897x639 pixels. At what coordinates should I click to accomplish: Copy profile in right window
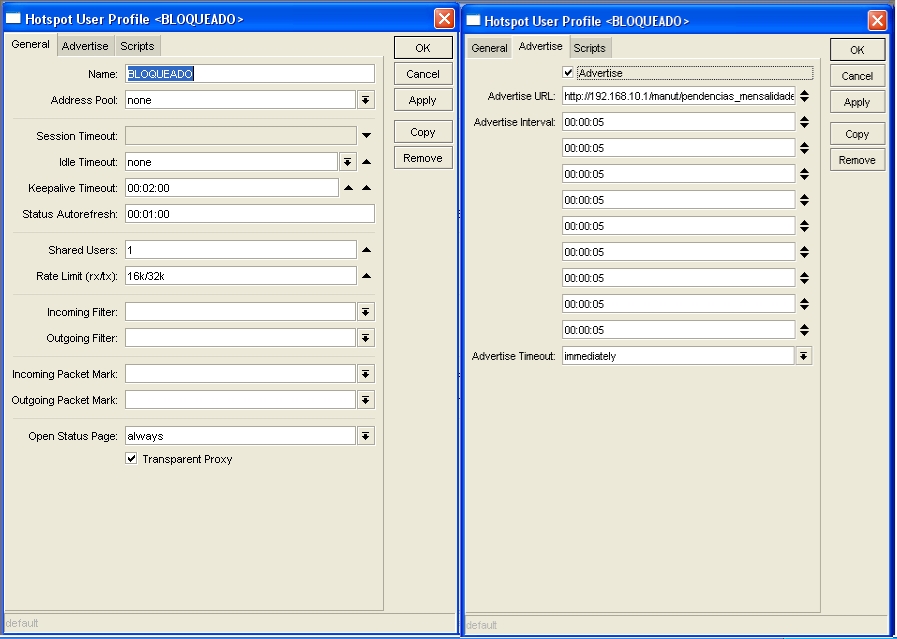click(857, 134)
